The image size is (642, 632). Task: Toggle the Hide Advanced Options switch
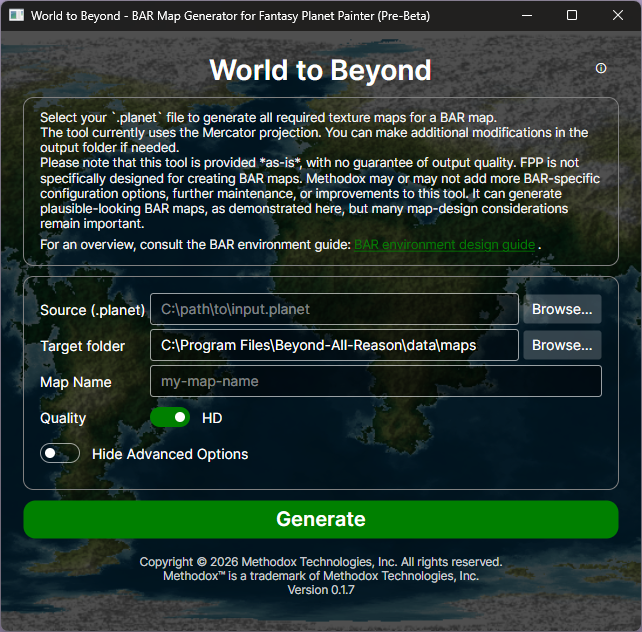60,453
